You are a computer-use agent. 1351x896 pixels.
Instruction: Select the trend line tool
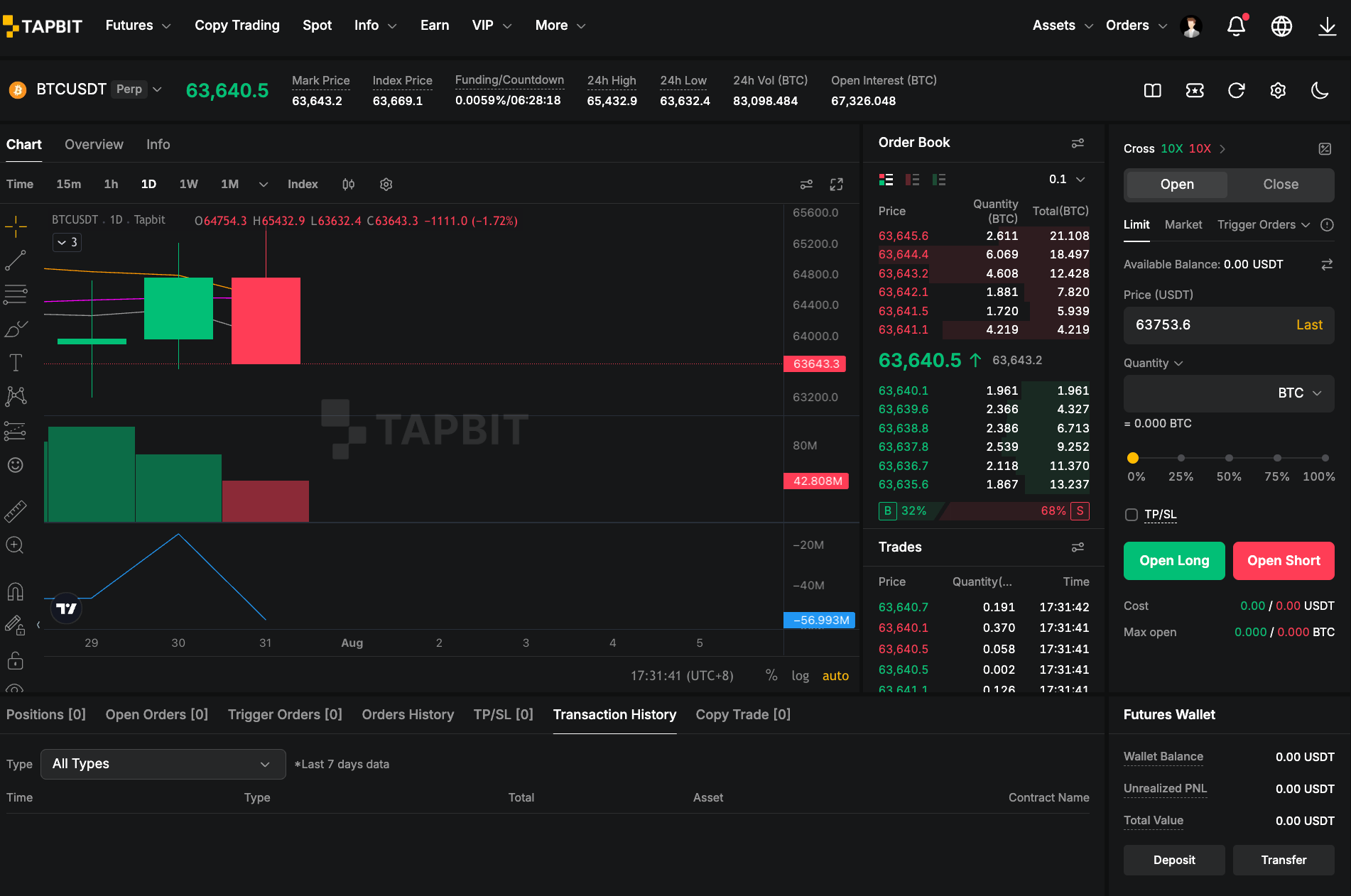point(16,261)
